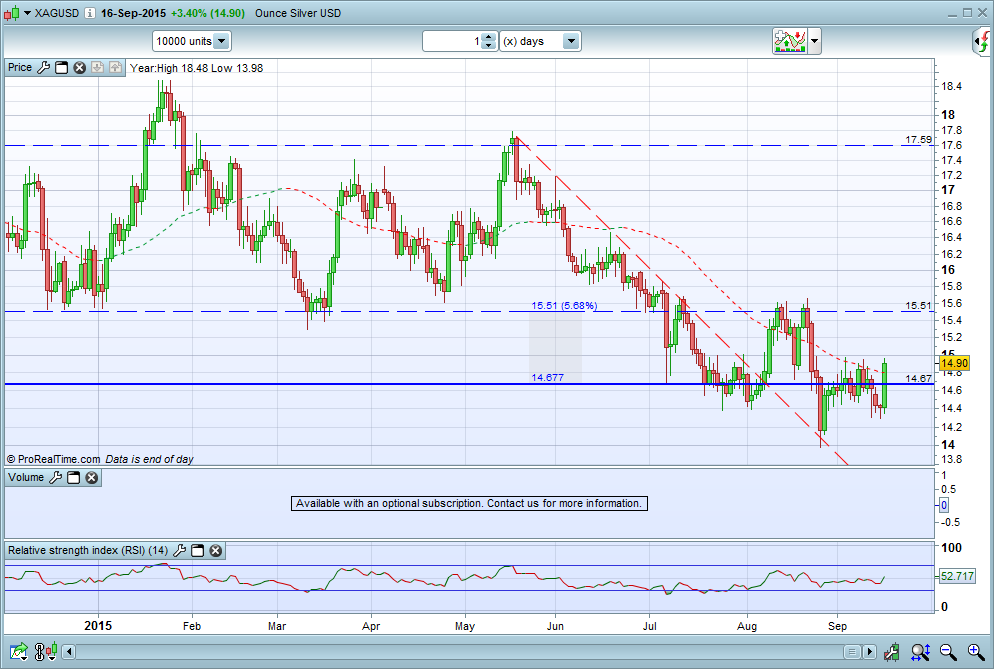Open the candlestick chart style menu

(x=11, y=13)
